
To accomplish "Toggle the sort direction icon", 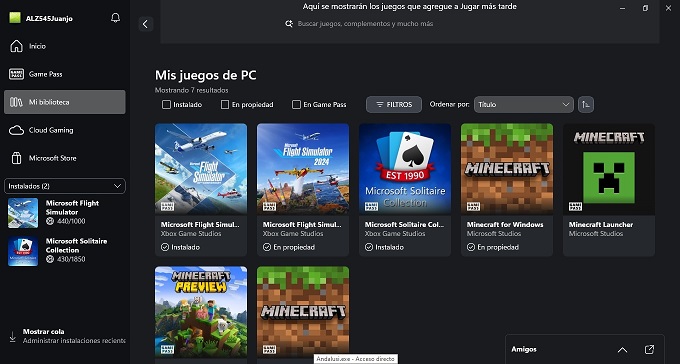I will (x=586, y=105).
